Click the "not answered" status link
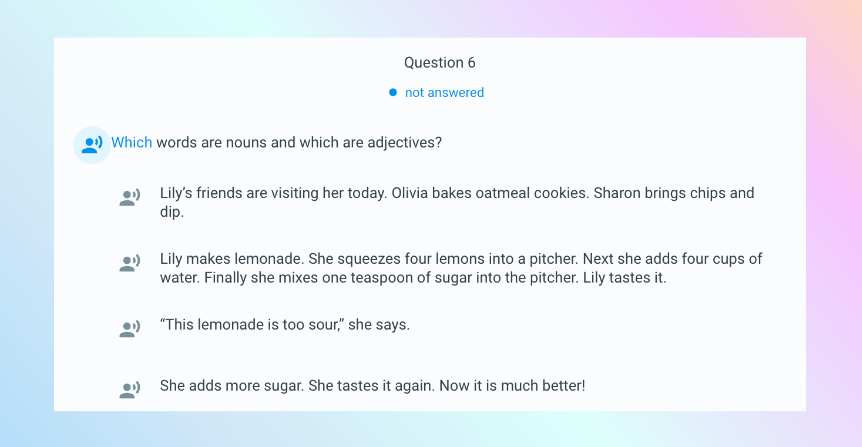 [444, 93]
